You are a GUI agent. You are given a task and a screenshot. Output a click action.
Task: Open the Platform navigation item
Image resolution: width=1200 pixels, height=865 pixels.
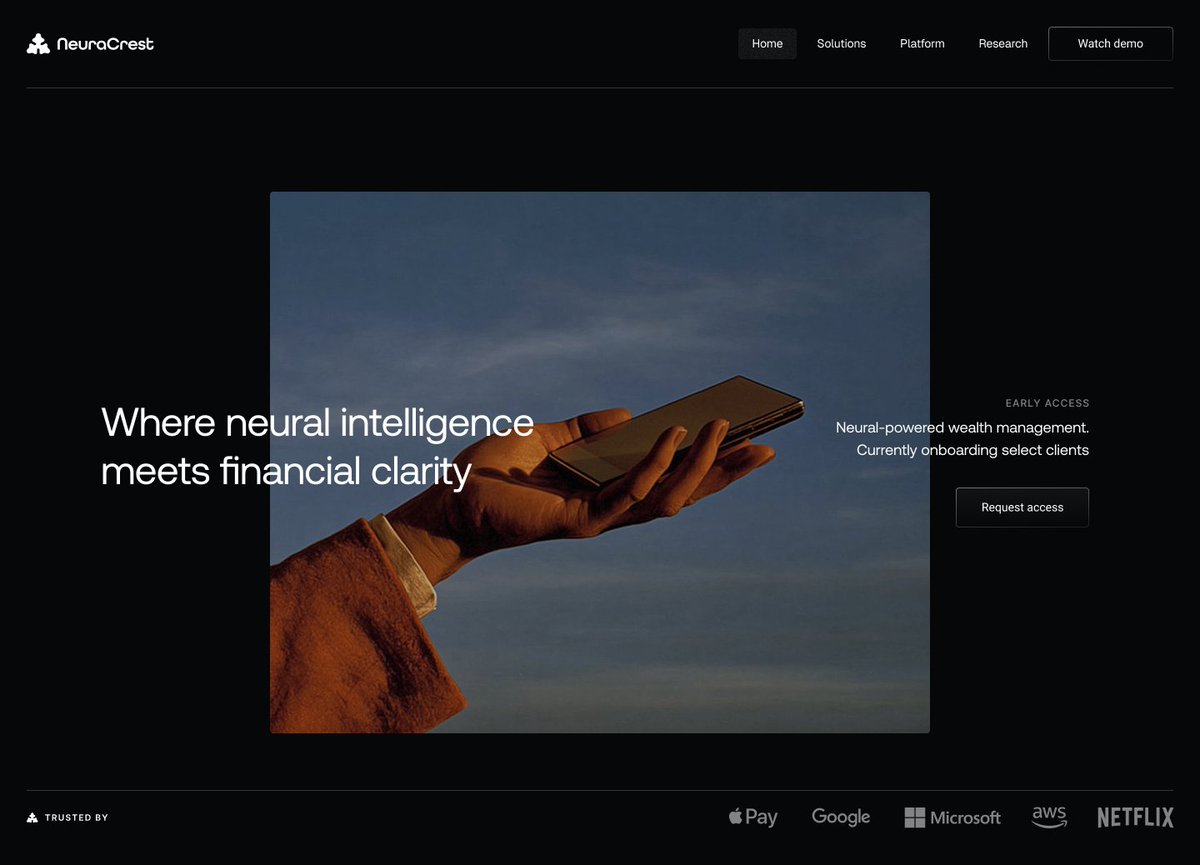[x=921, y=43]
